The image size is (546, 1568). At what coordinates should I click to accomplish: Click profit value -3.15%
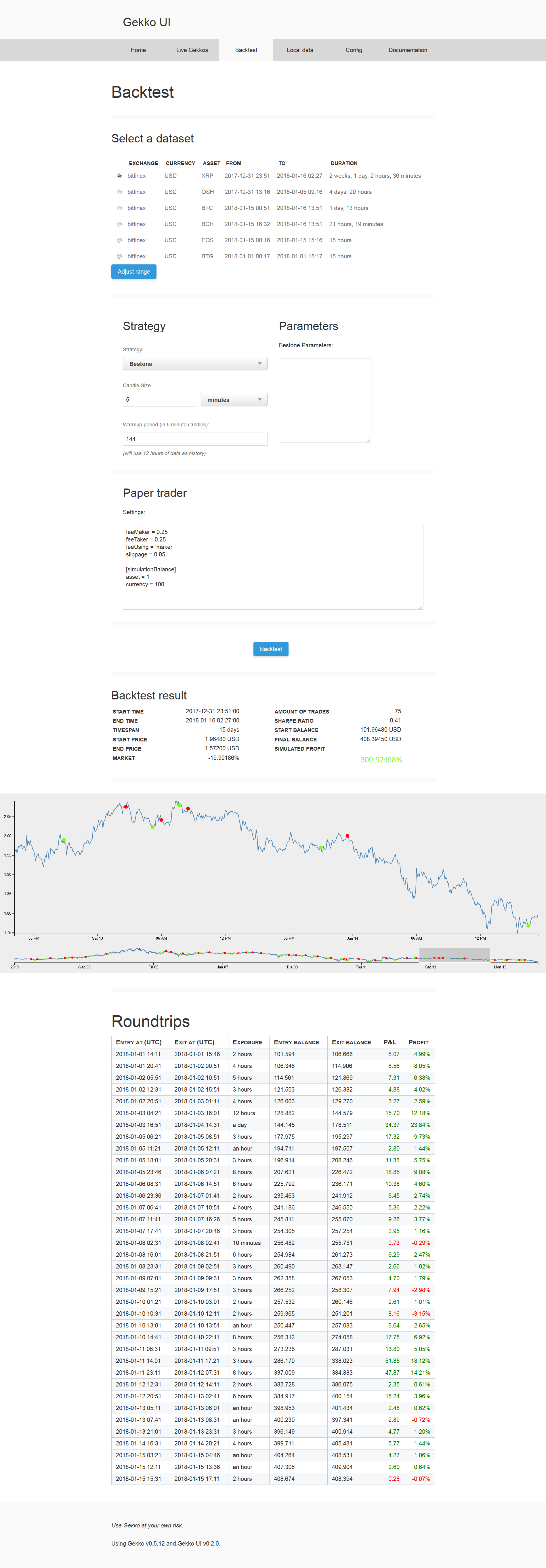tap(421, 1314)
